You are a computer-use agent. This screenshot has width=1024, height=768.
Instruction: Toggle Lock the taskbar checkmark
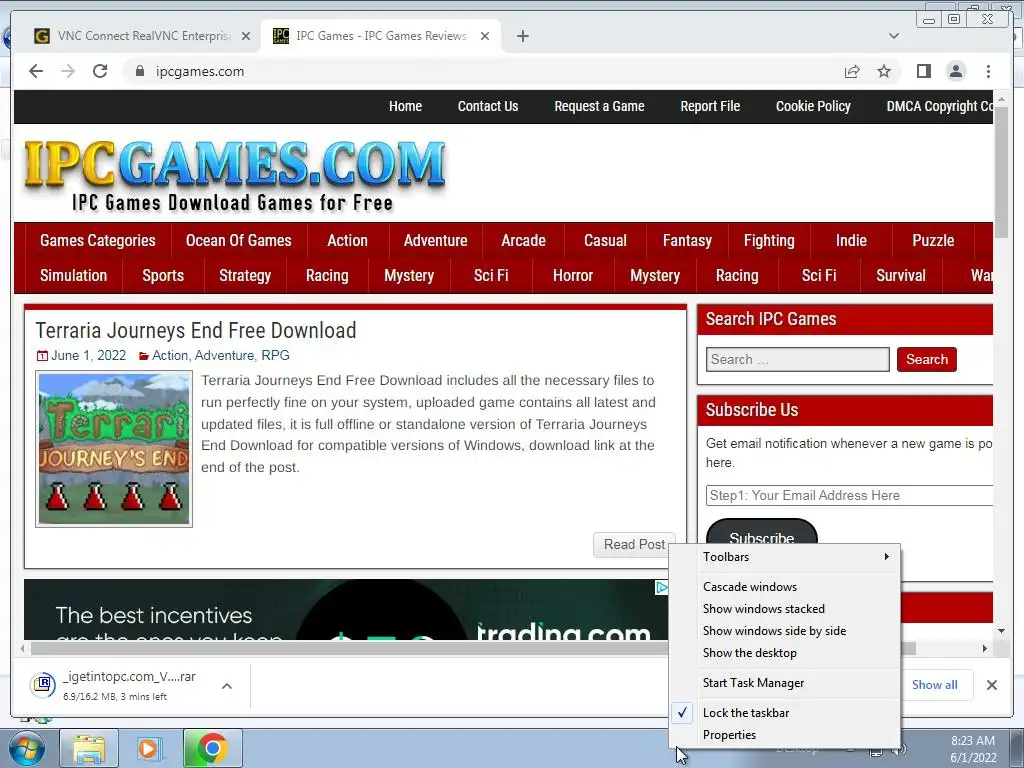click(x=786, y=712)
